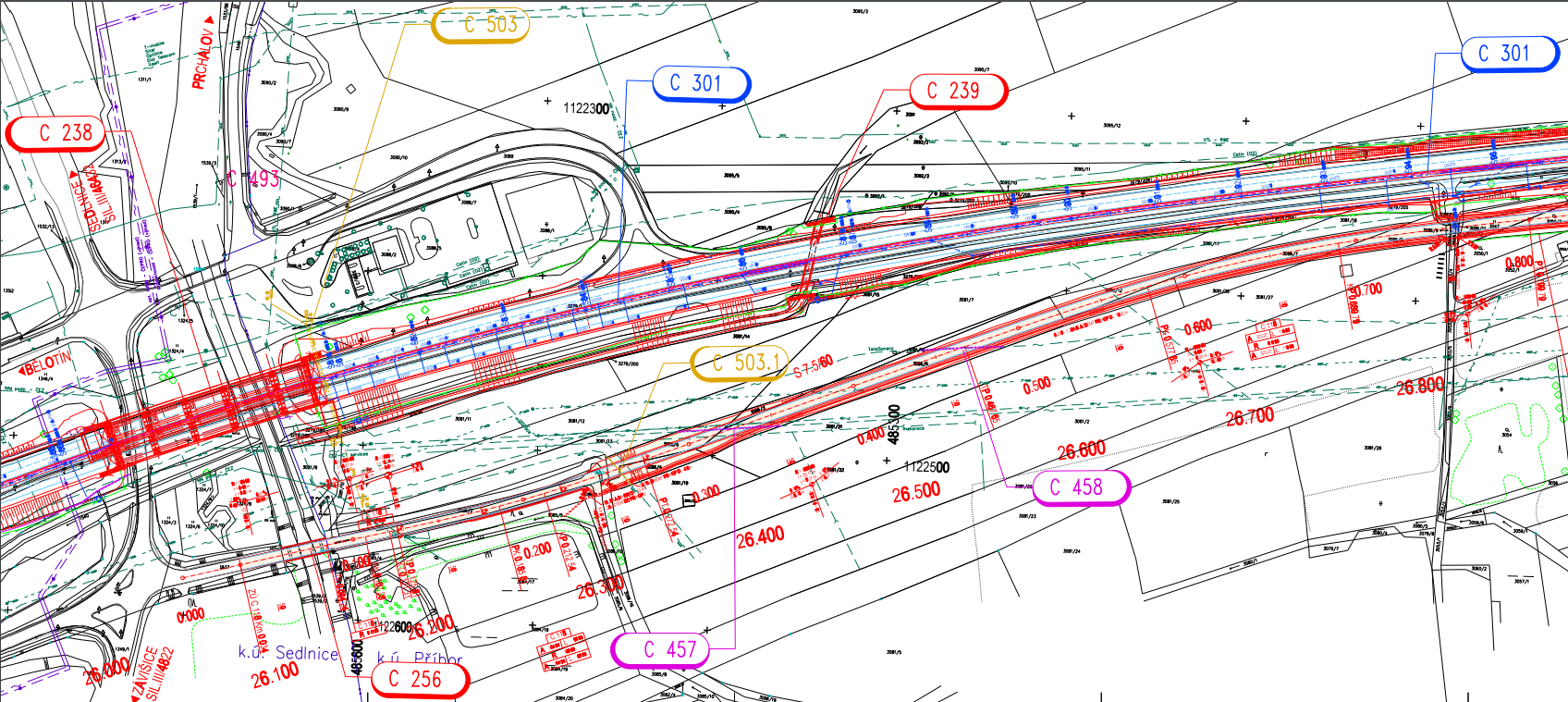Select blue C 301 callout beside 1122300 label
The height and width of the screenshot is (702, 1568).
700,83
